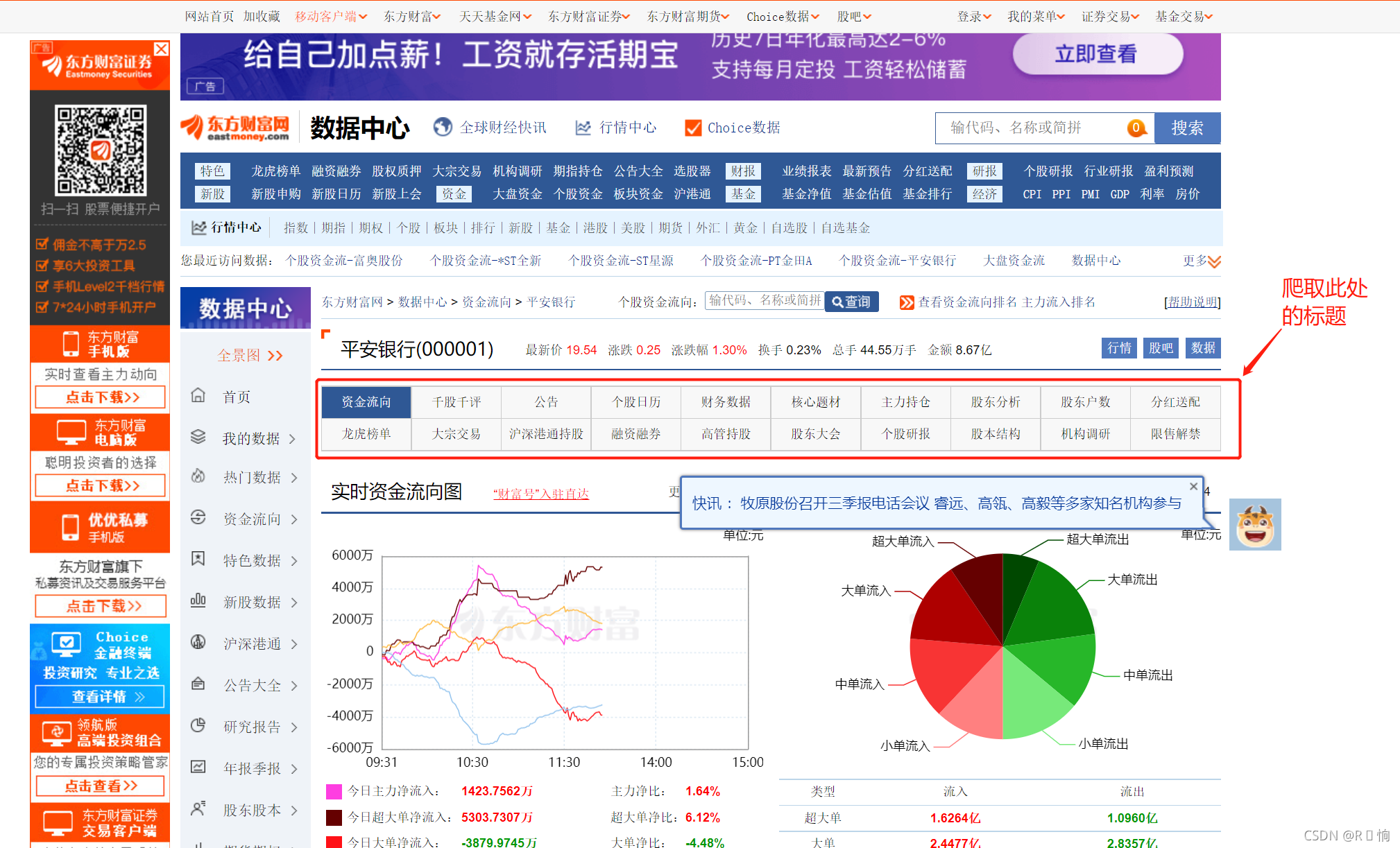
Task: Open the "财富号"入驻直达 link
Action: point(541,494)
